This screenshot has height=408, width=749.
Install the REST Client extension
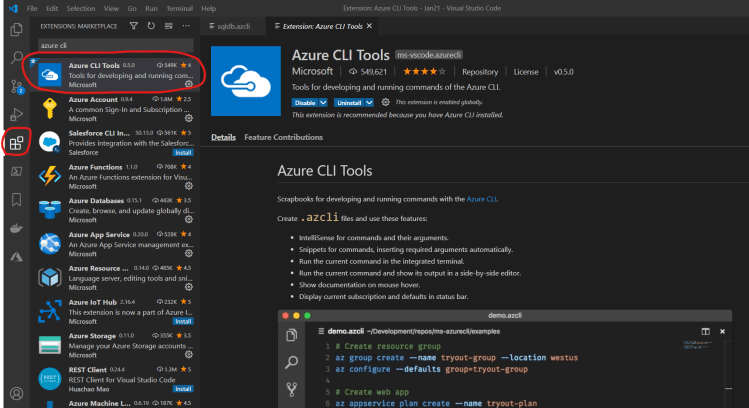click(x=183, y=389)
